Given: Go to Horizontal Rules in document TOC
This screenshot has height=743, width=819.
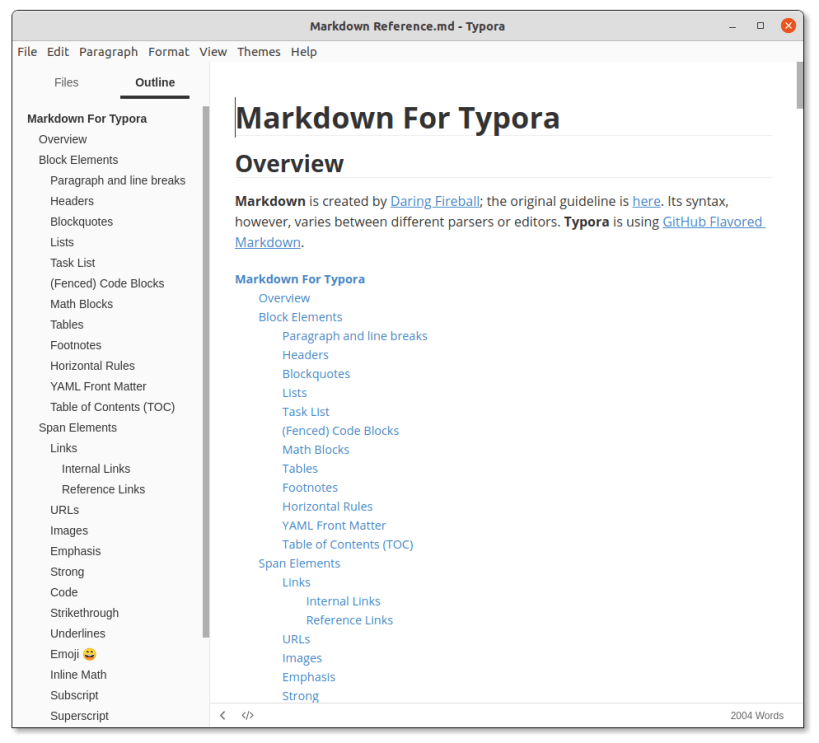Looking at the screenshot, I should (327, 506).
